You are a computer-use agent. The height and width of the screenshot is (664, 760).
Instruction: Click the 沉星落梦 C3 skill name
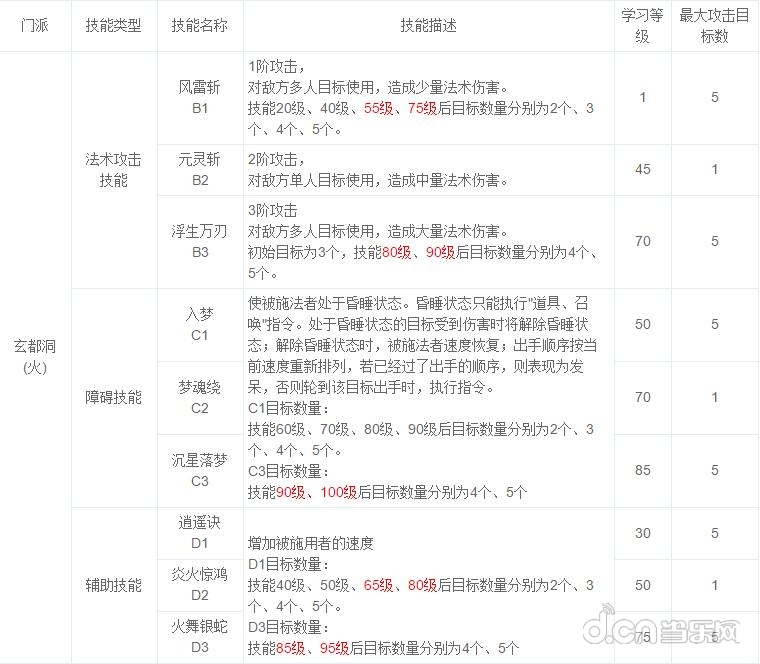[199, 470]
